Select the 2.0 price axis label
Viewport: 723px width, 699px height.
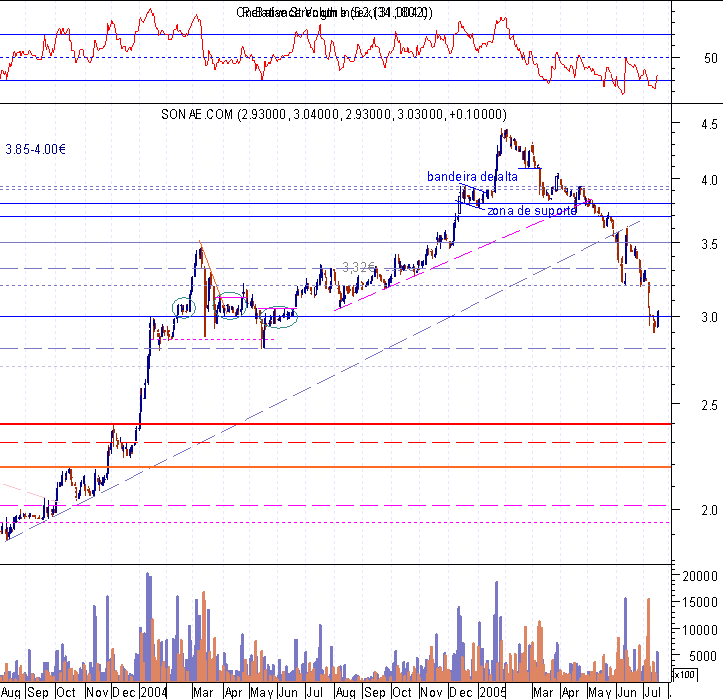point(709,510)
